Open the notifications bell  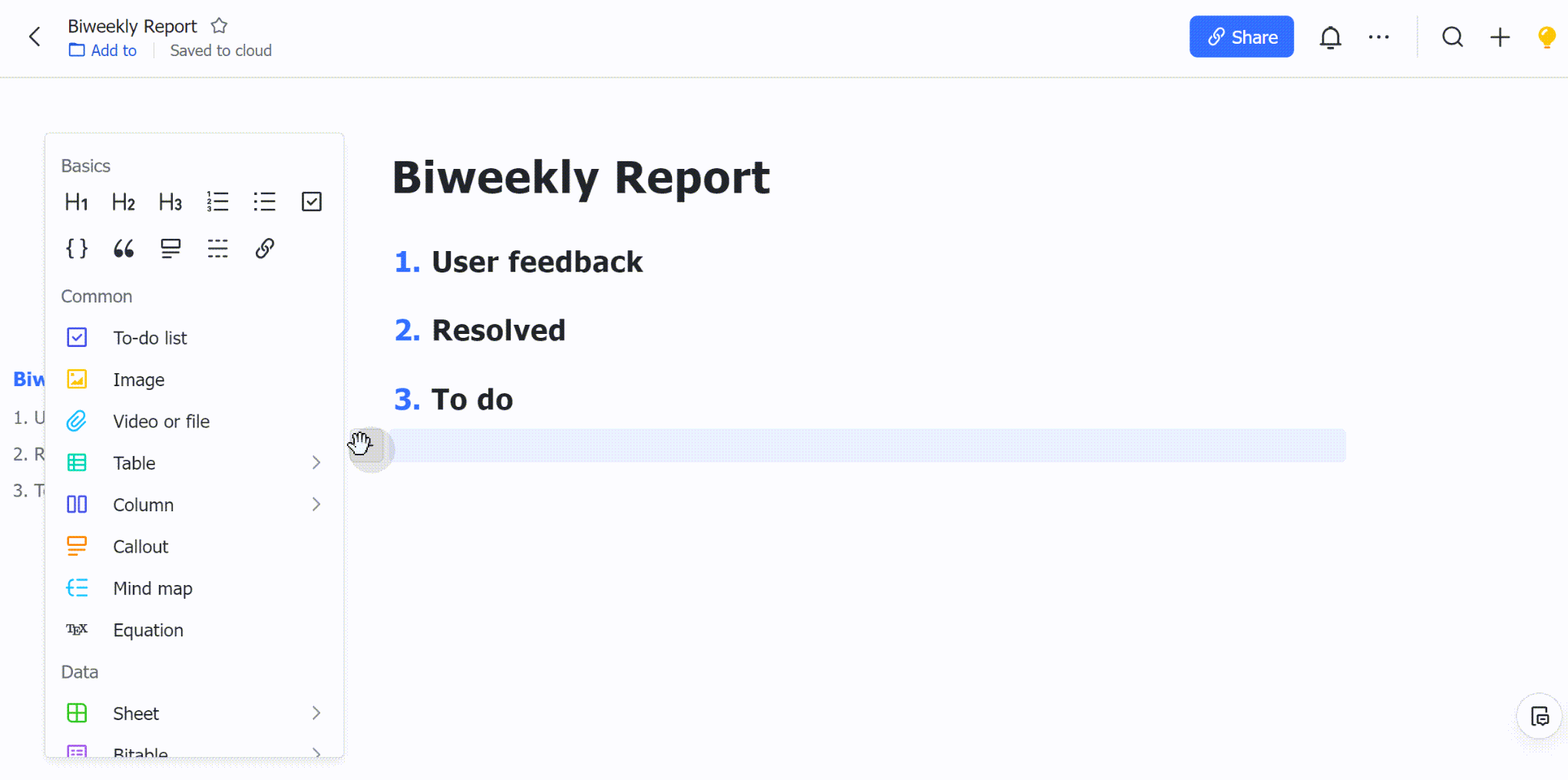click(x=1330, y=37)
